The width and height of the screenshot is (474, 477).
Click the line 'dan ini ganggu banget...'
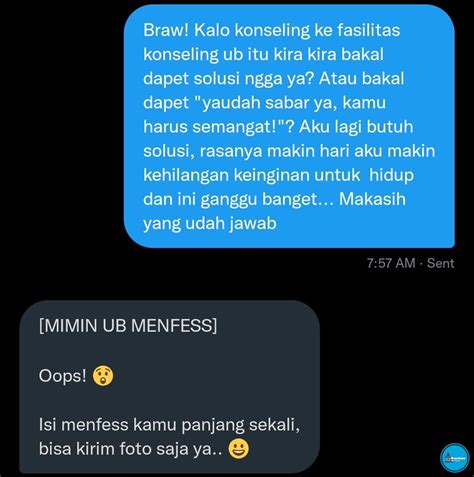point(238,199)
